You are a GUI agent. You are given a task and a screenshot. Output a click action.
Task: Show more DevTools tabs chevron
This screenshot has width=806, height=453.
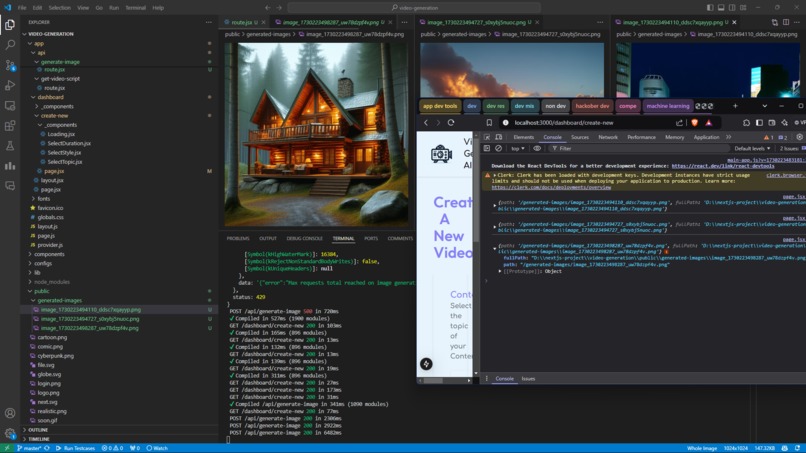(728, 137)
